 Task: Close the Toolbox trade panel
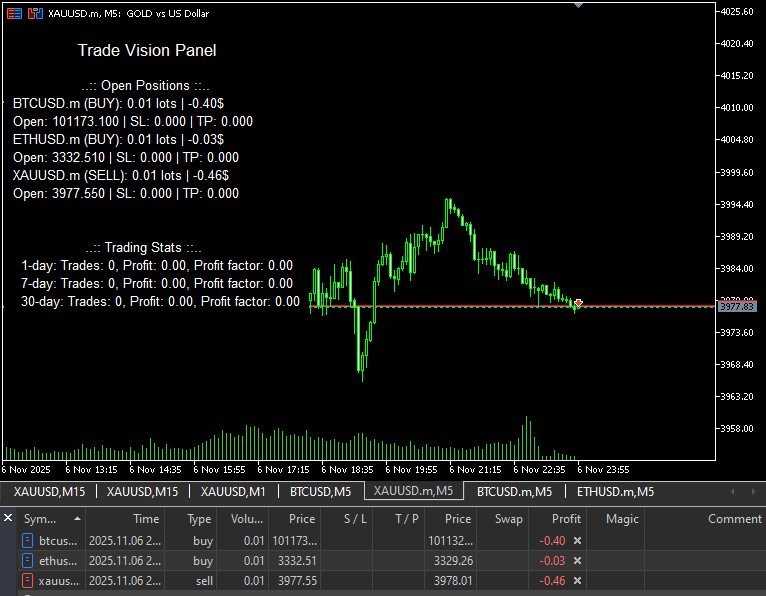[x=8, y=517]
